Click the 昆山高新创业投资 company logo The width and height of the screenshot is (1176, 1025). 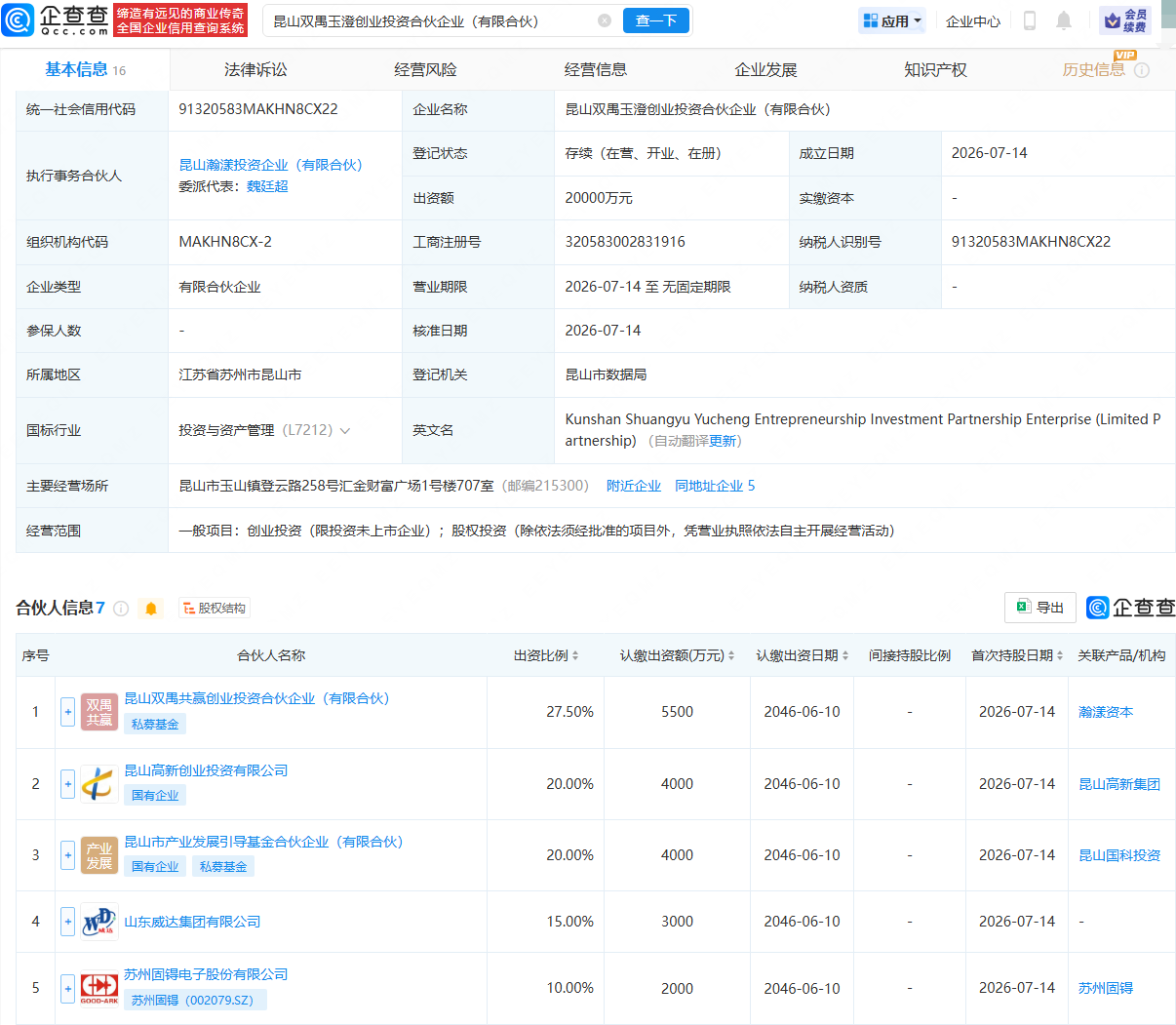point(98,784)
